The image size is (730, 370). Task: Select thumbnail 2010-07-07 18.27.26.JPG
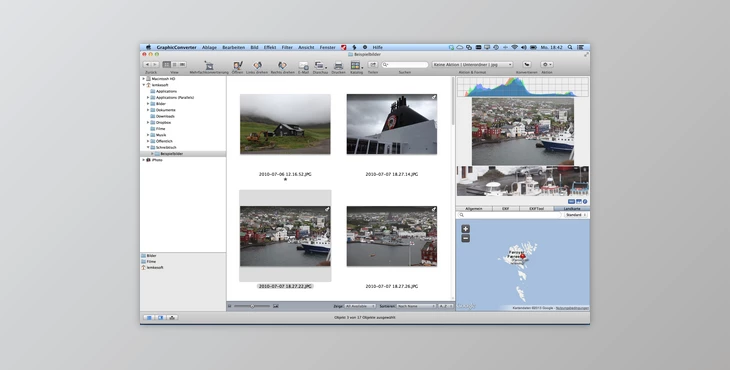392,236
